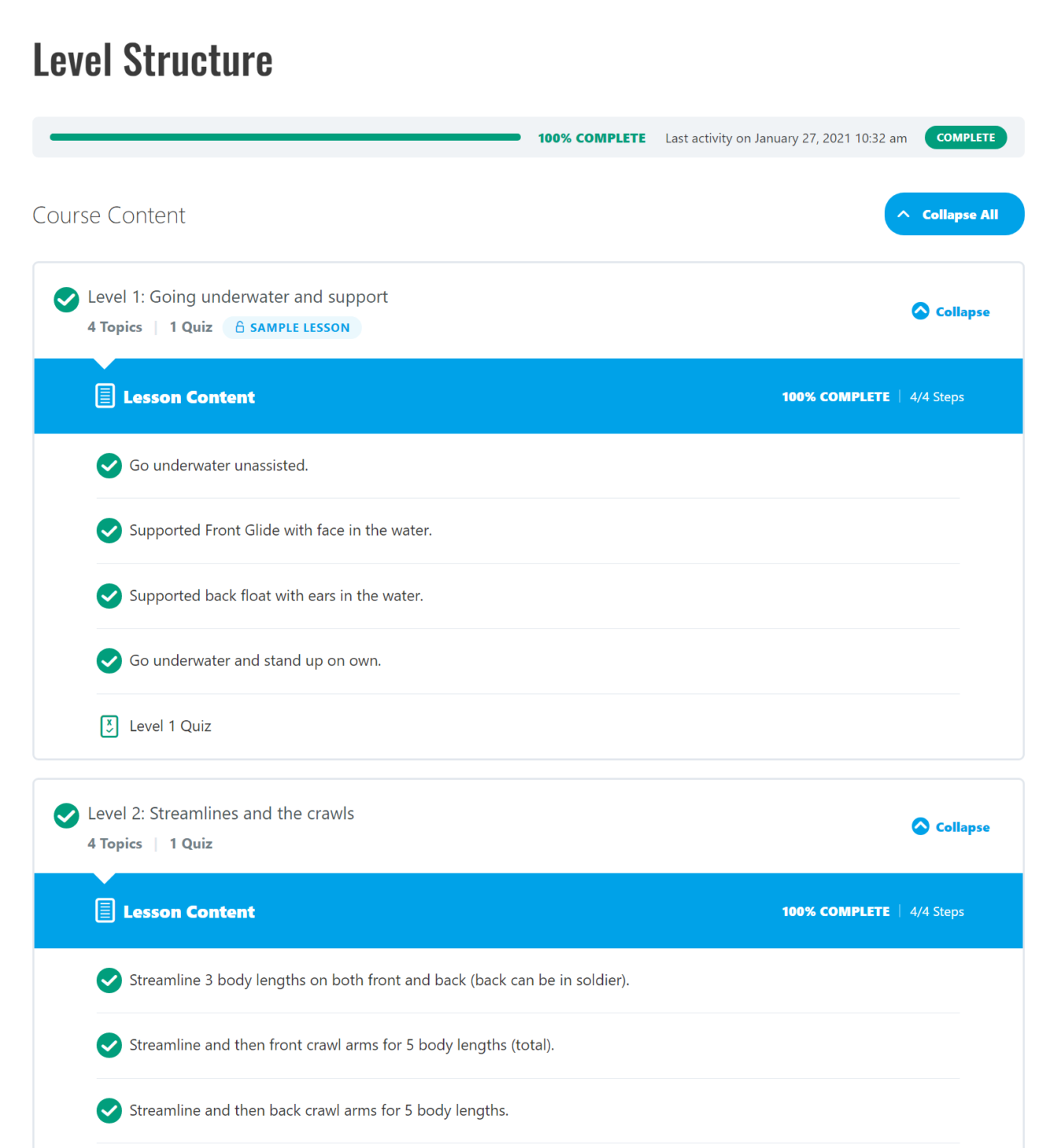Click the green course progress bar

[x=285, y=138]
